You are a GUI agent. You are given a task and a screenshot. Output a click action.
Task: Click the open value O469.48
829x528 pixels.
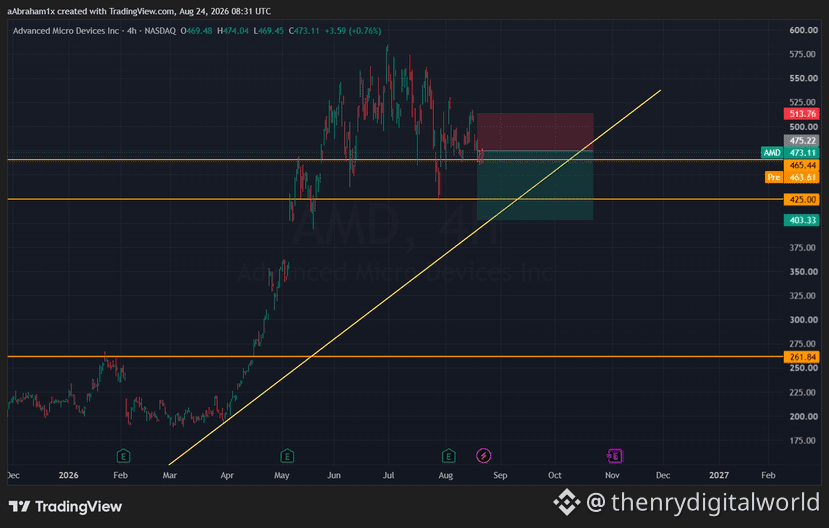click(x=196, y=31)
